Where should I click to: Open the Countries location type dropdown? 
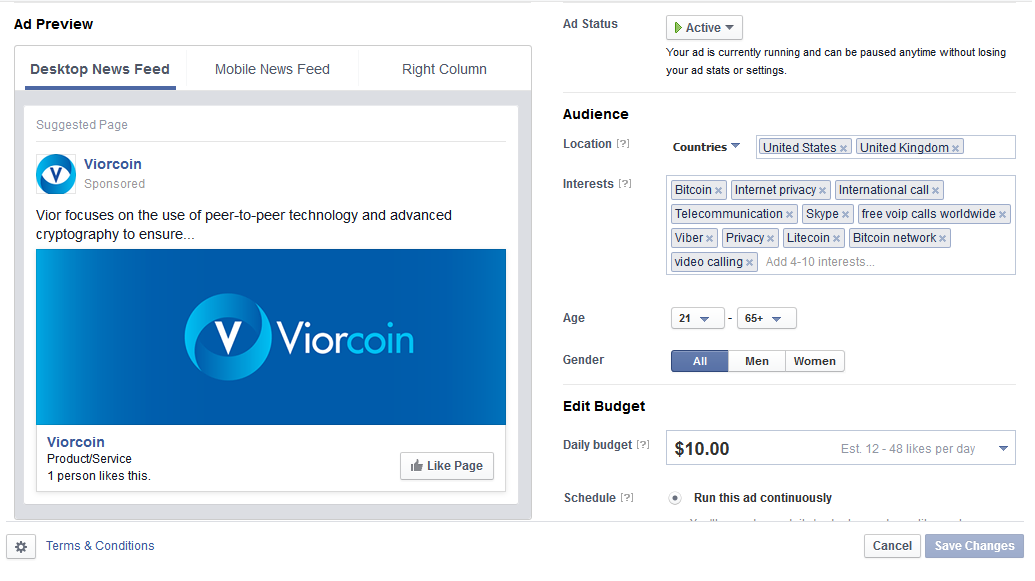point(706,147)
